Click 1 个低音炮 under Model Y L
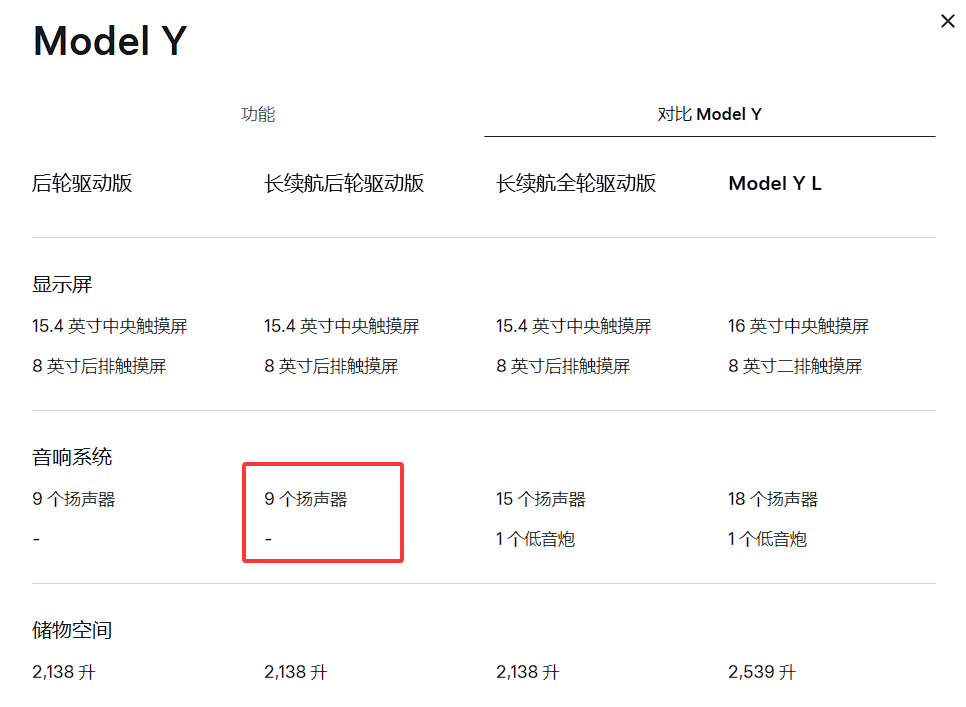This screenshot has width=966, height=707. pos(767,540)
